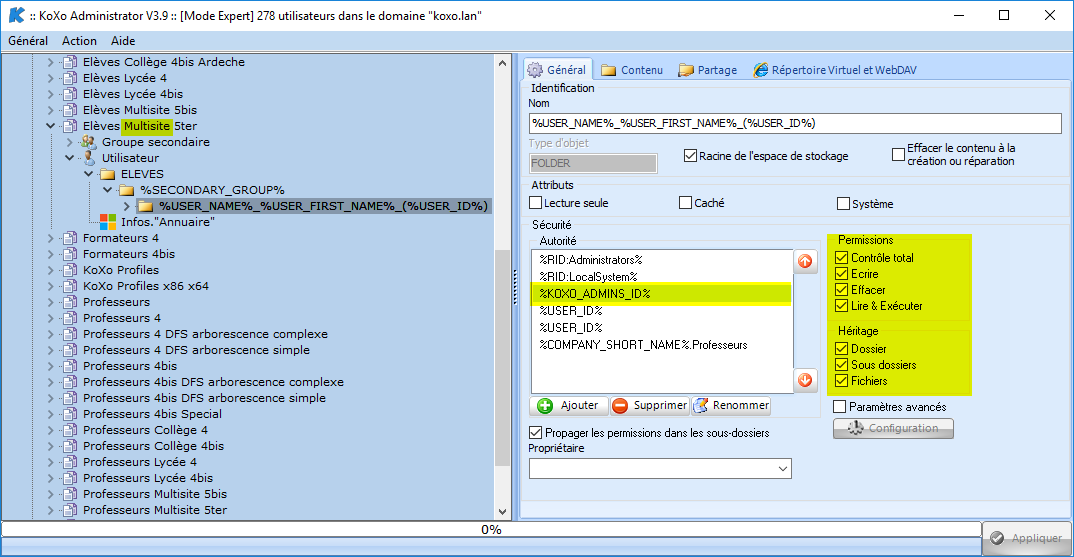1074x557 pixels.
Task: Click the document icon beside Professeurs 4bis Special
Action: (69, 414)
